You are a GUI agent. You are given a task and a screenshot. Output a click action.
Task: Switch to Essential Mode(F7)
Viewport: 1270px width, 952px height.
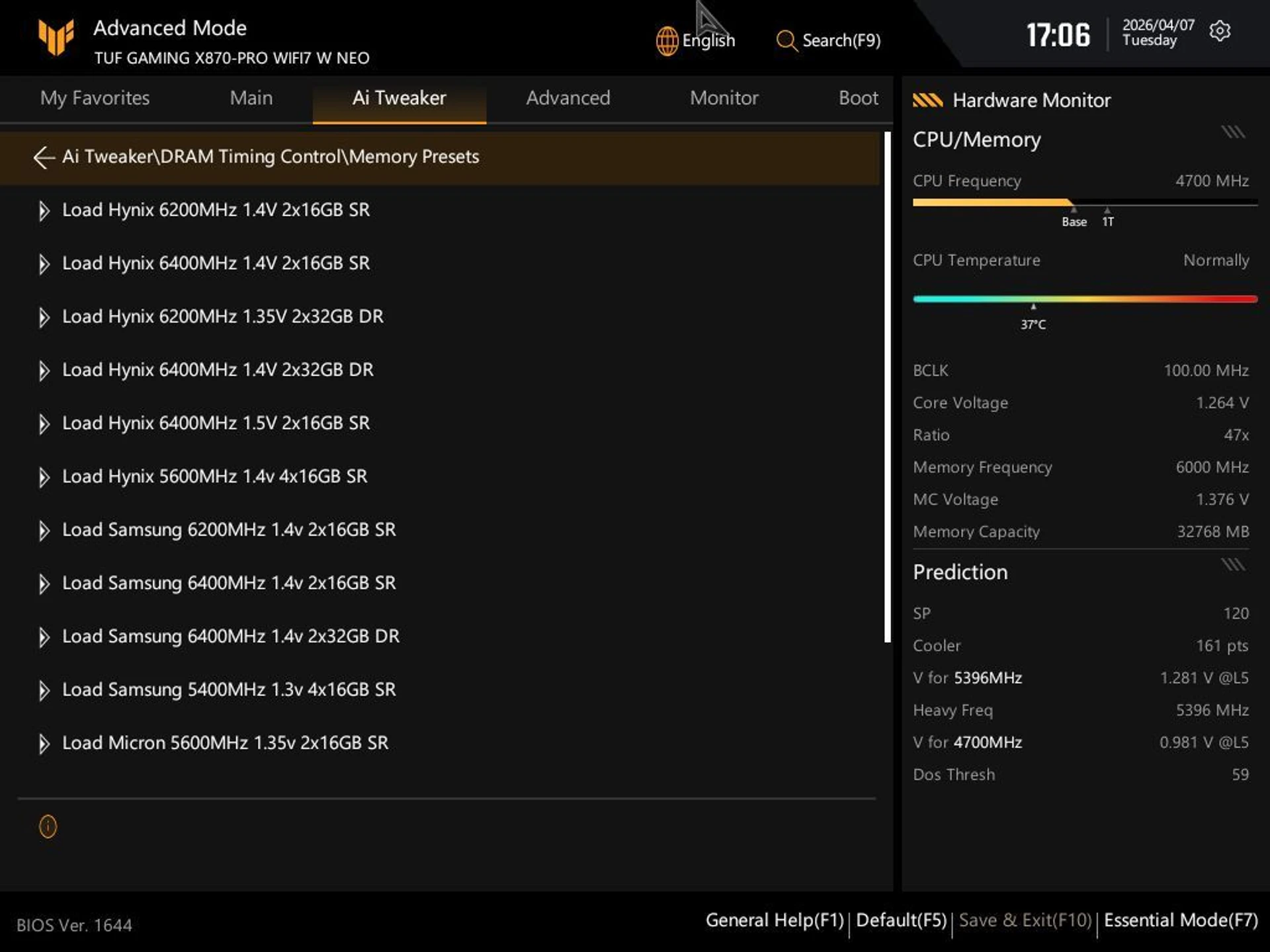(1181, 920)
